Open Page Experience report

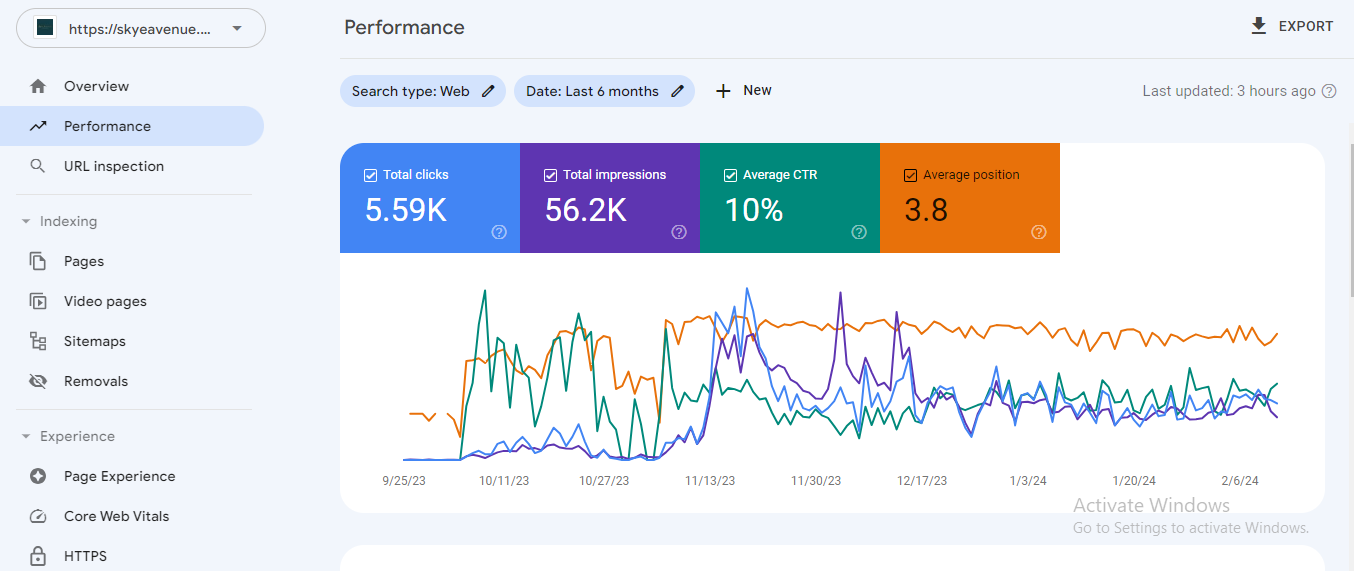(132, 476)
